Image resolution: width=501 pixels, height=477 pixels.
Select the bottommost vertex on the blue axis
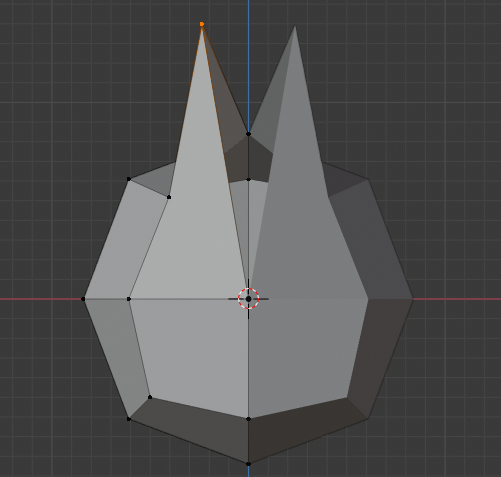[248, 464]
